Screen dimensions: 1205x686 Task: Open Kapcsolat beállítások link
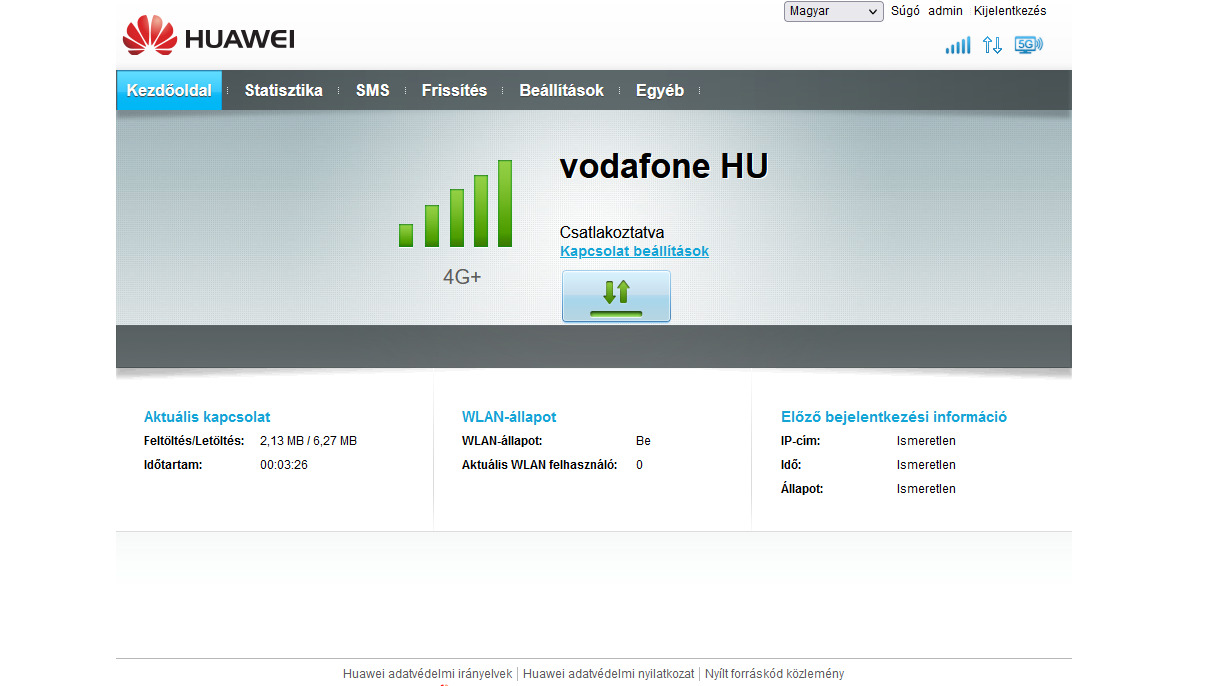coord(634,251)
